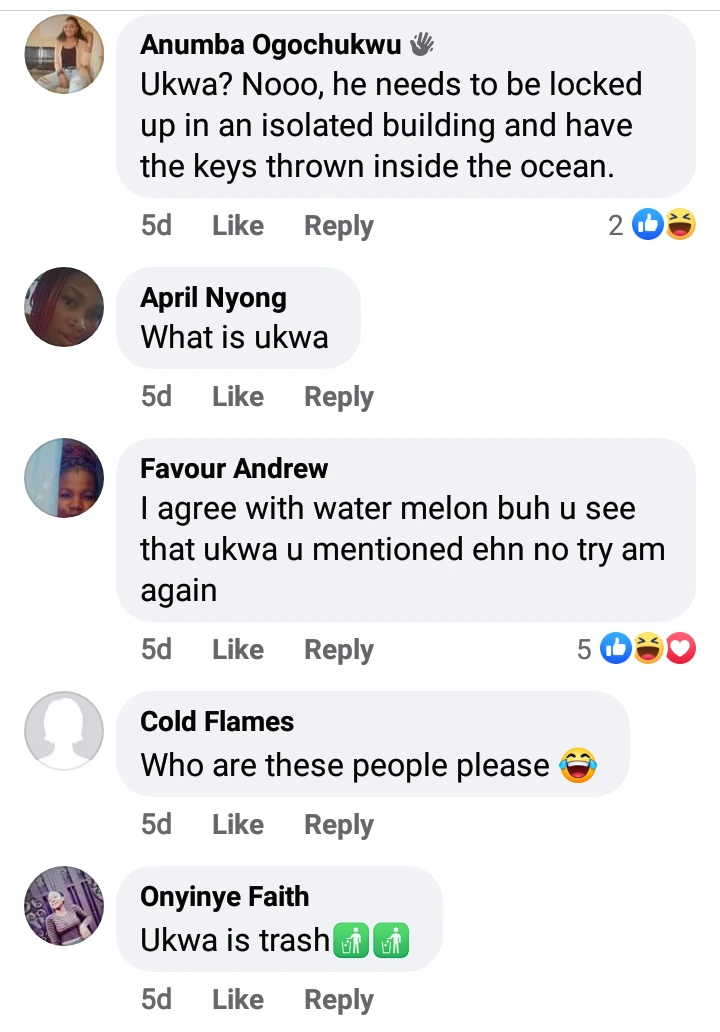The width and height of the screenshot is (720, 1032).
Task: Open Anumba Ogochukwu's profile picture
Action: click(x=64, y=53)
